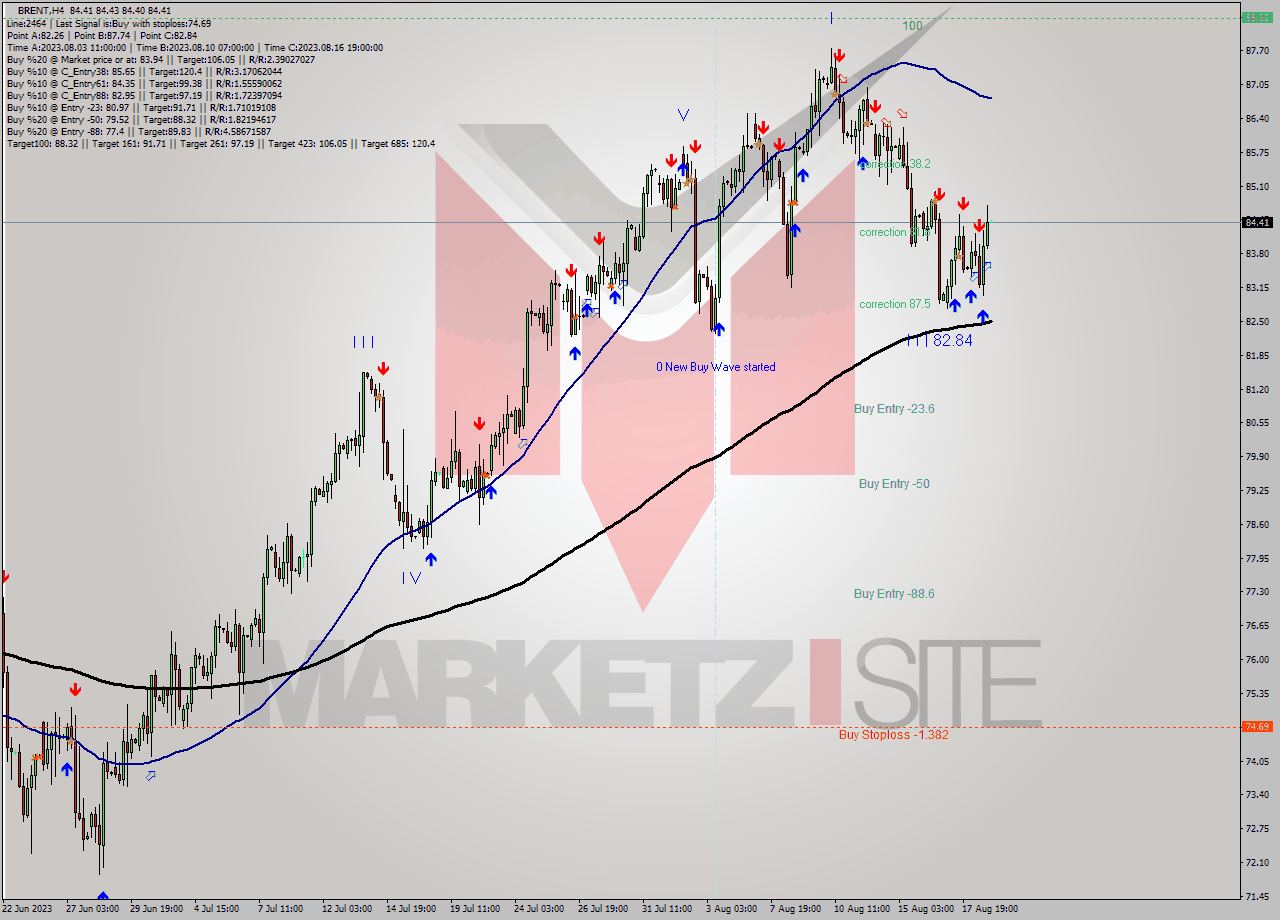The image size is (1280, 920).
Task: Click the 83.80 price axis label
Action: coord(1257,253)
